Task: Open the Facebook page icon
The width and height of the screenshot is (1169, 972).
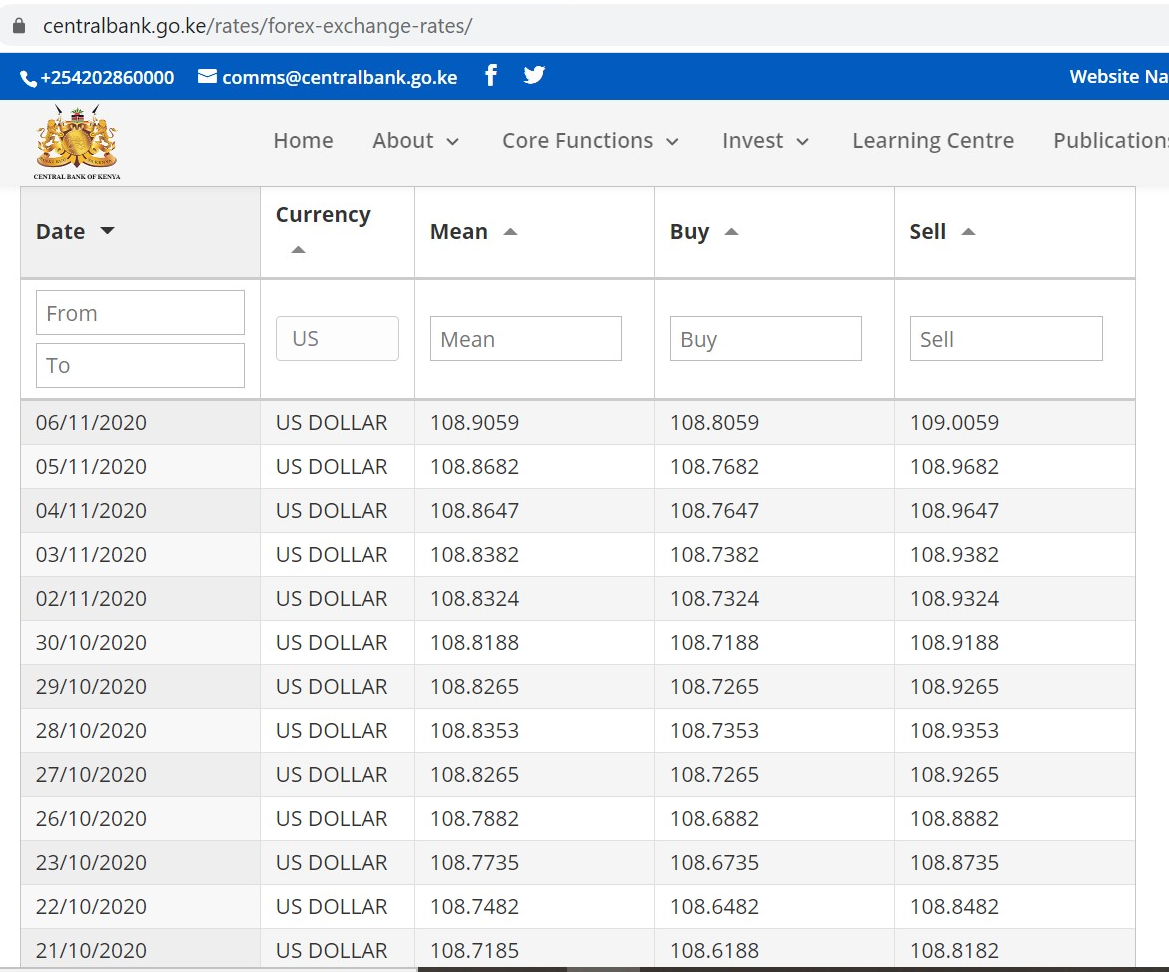Action: (x=491, y=75)
